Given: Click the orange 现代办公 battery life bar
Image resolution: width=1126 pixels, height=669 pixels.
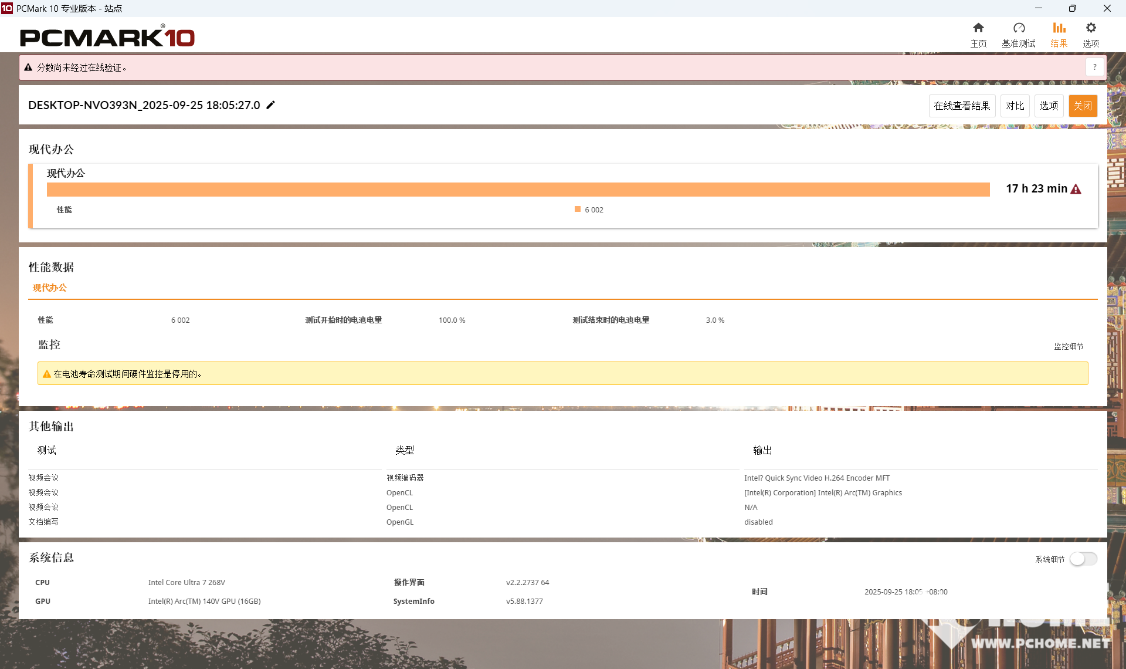Looking at the screenshot, I should tap(518, 190).
